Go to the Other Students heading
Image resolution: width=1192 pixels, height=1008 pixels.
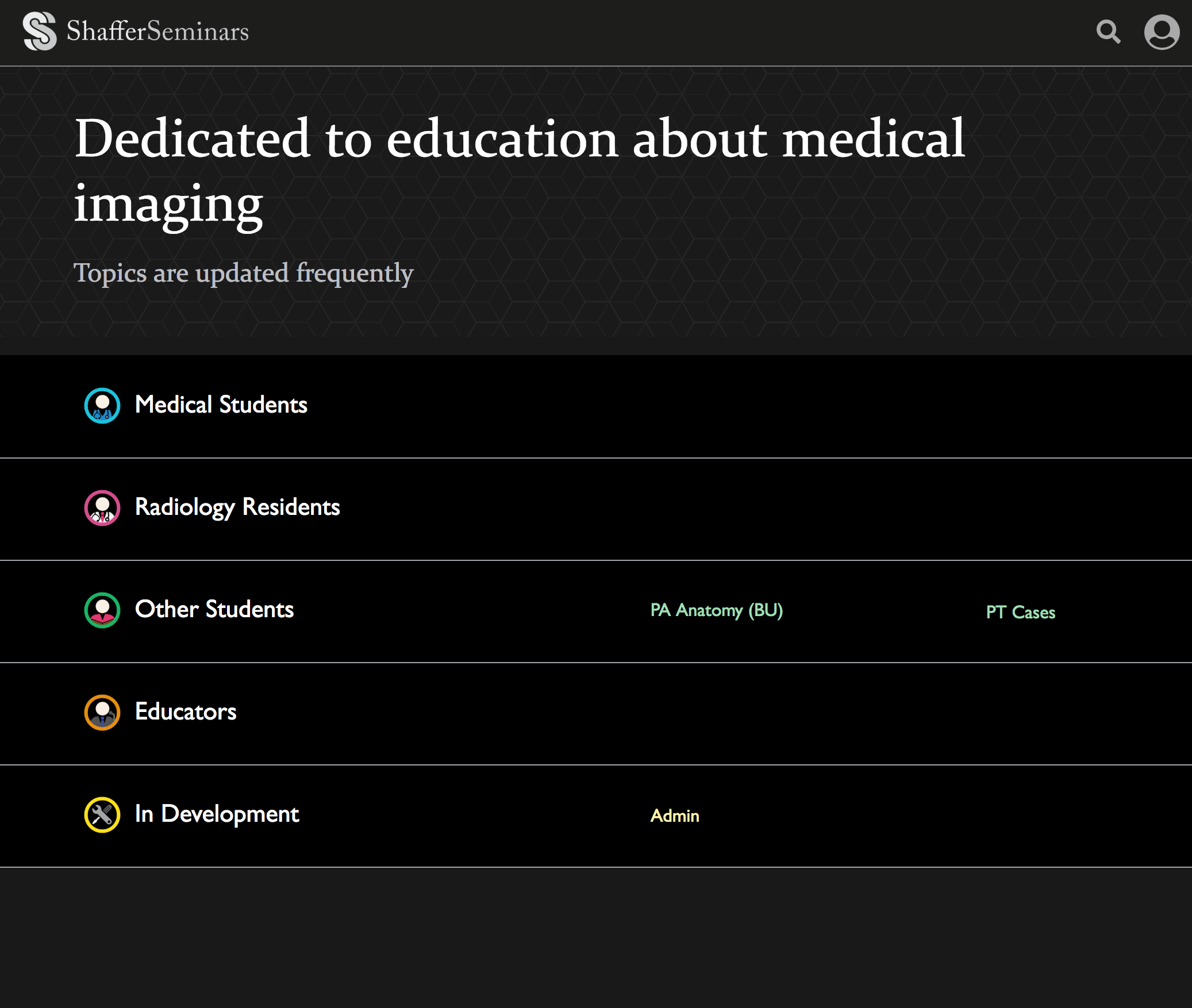214,609
